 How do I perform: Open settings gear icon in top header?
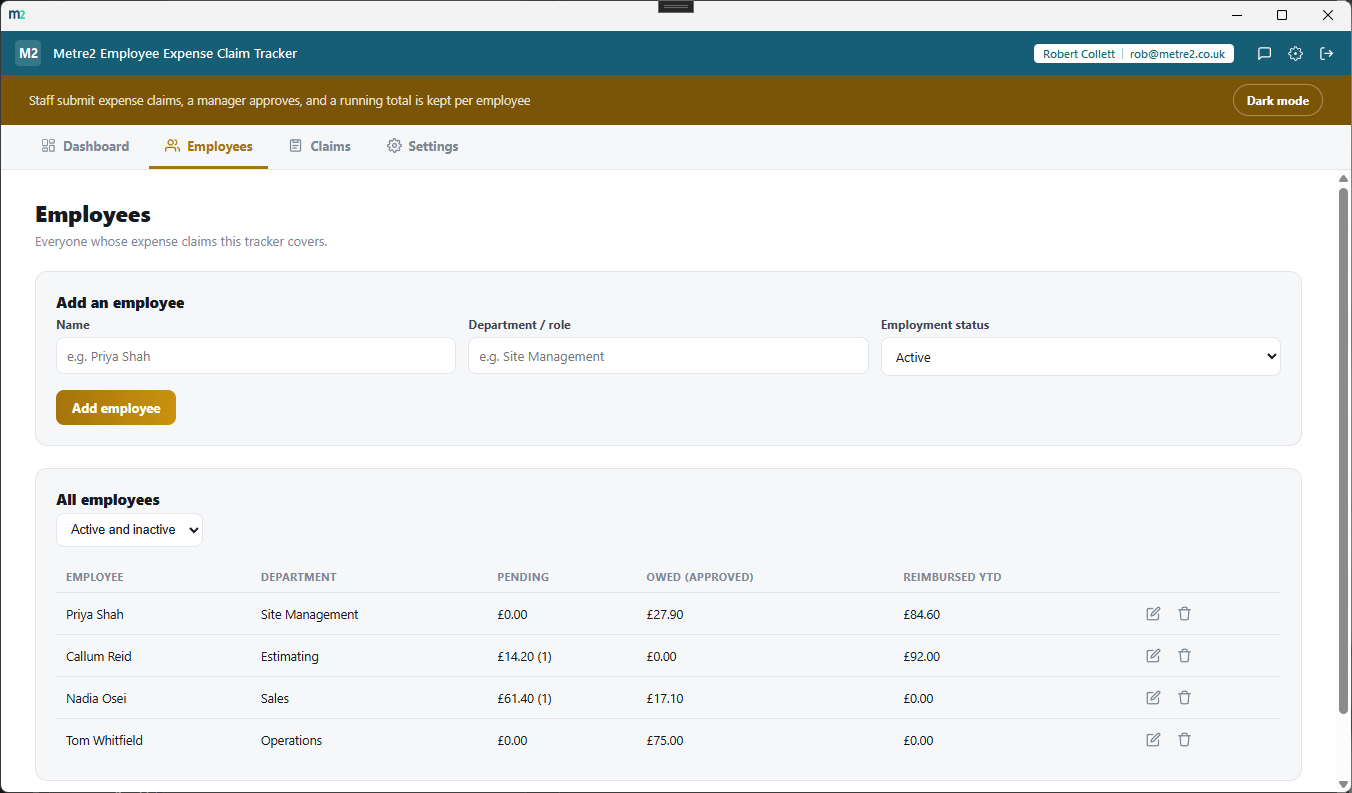[1295, 54]
